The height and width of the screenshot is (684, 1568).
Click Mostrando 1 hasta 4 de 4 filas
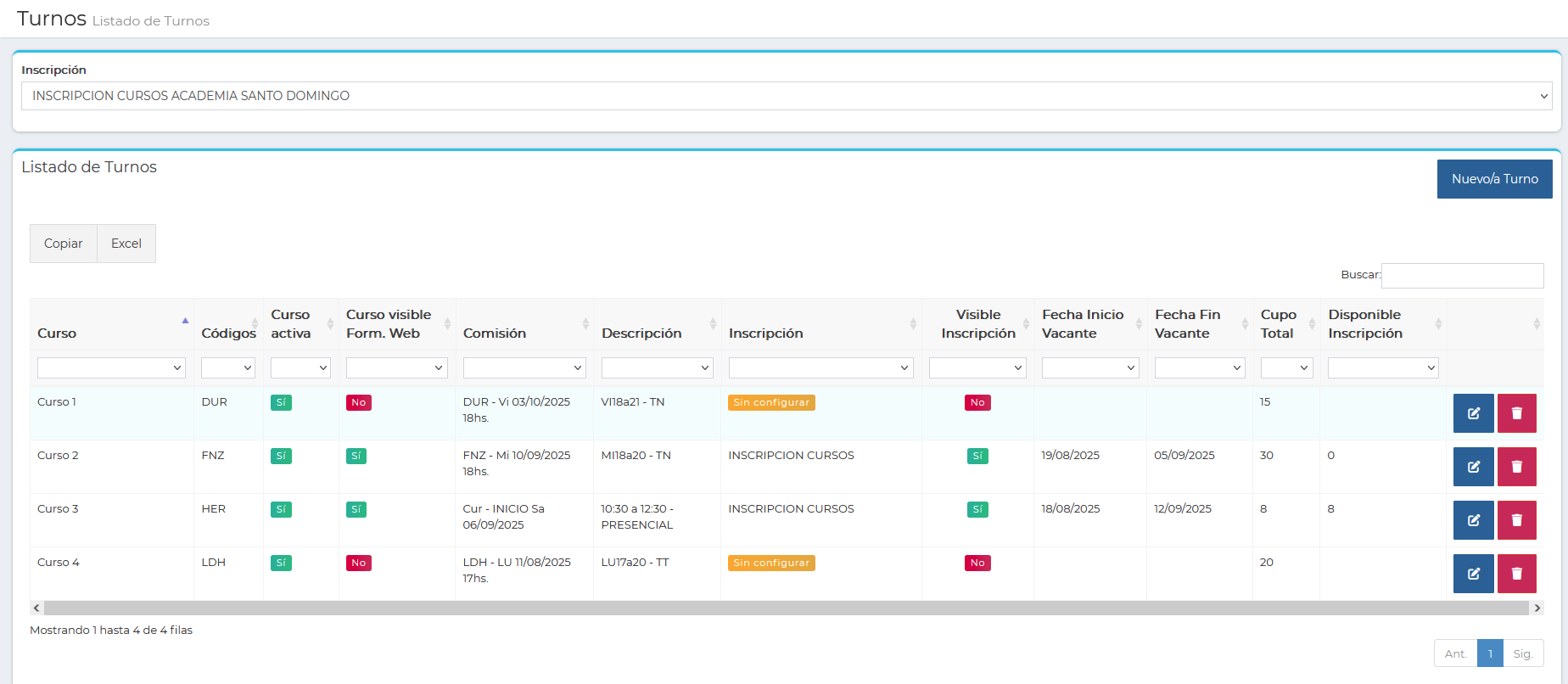(111, 631)
